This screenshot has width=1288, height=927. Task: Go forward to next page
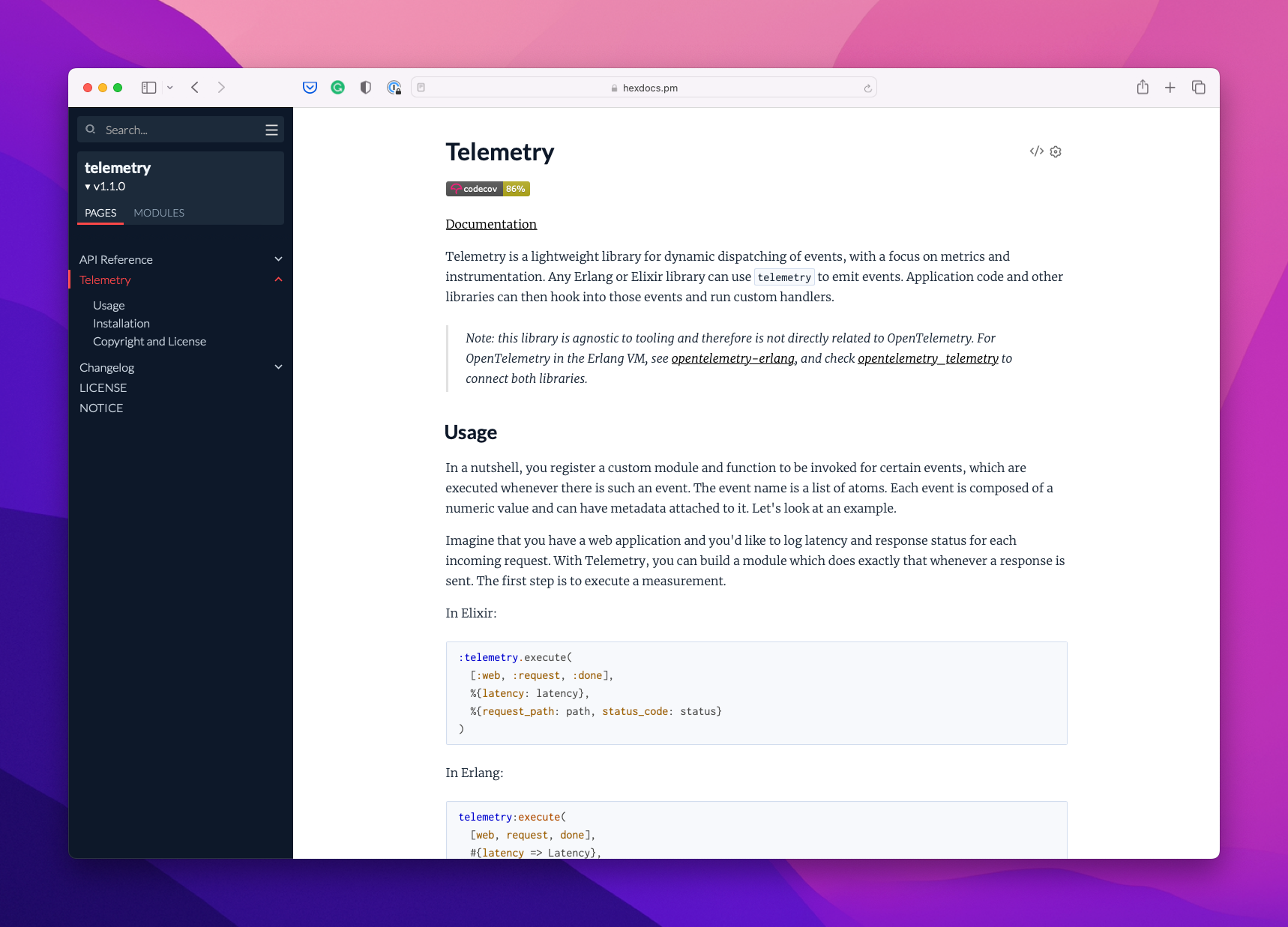coord(221,88)
